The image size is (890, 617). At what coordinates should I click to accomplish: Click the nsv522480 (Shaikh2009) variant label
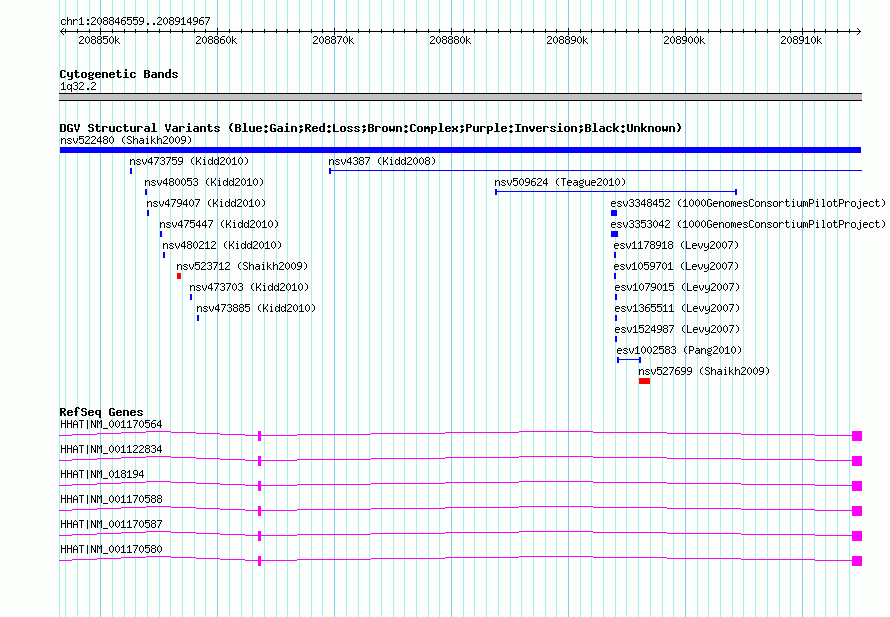126,140
